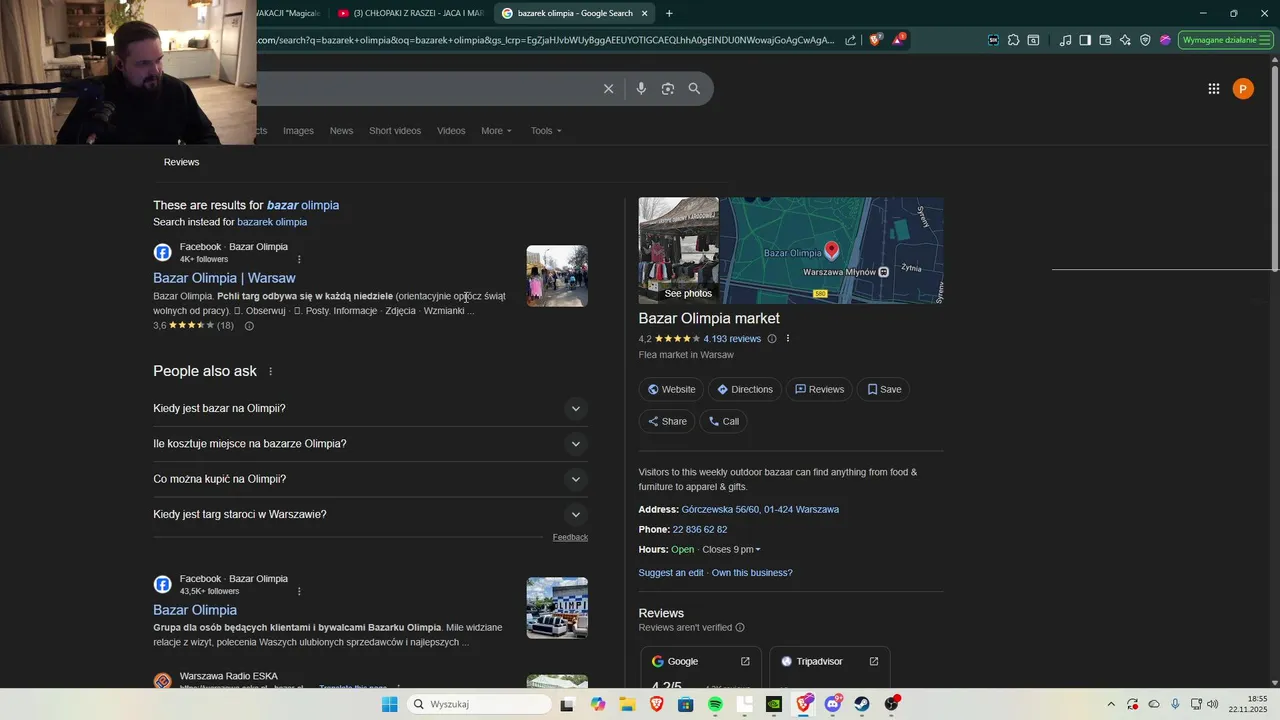Open the Google reviews source card

pyautogui.click(x=700, y=667)
